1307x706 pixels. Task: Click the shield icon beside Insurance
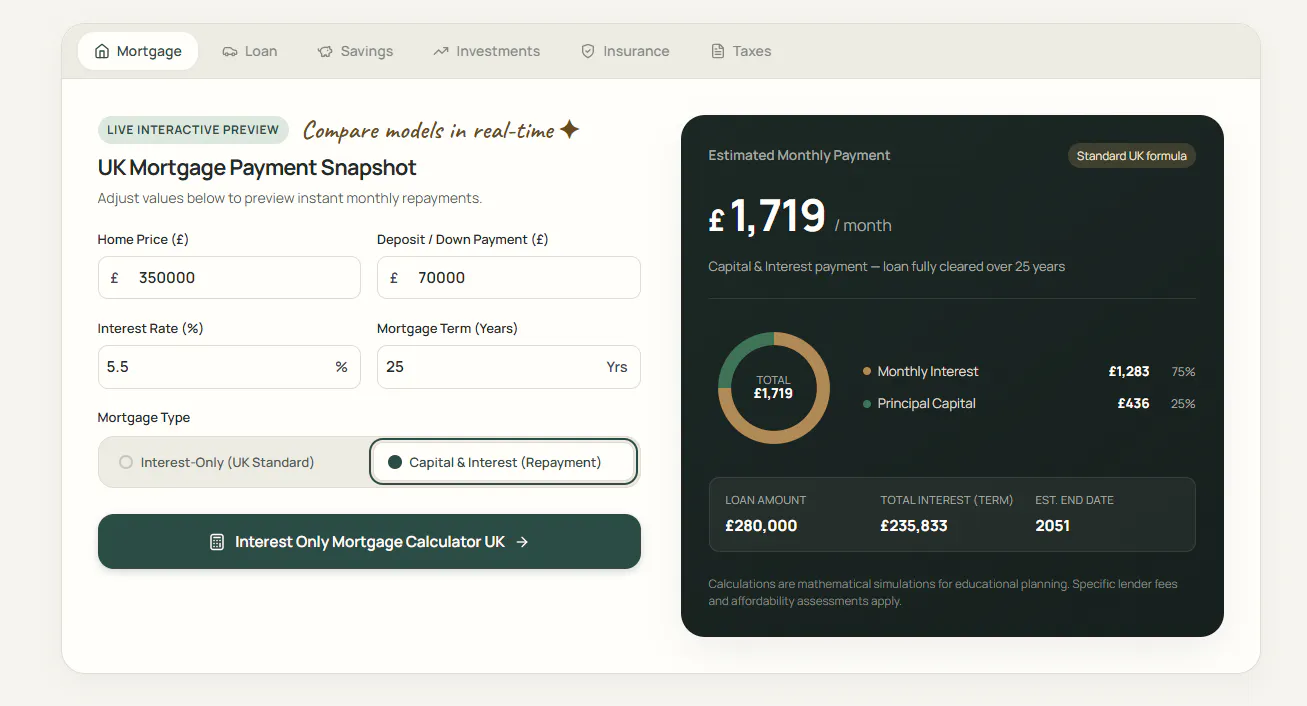[x=588, y=51]
